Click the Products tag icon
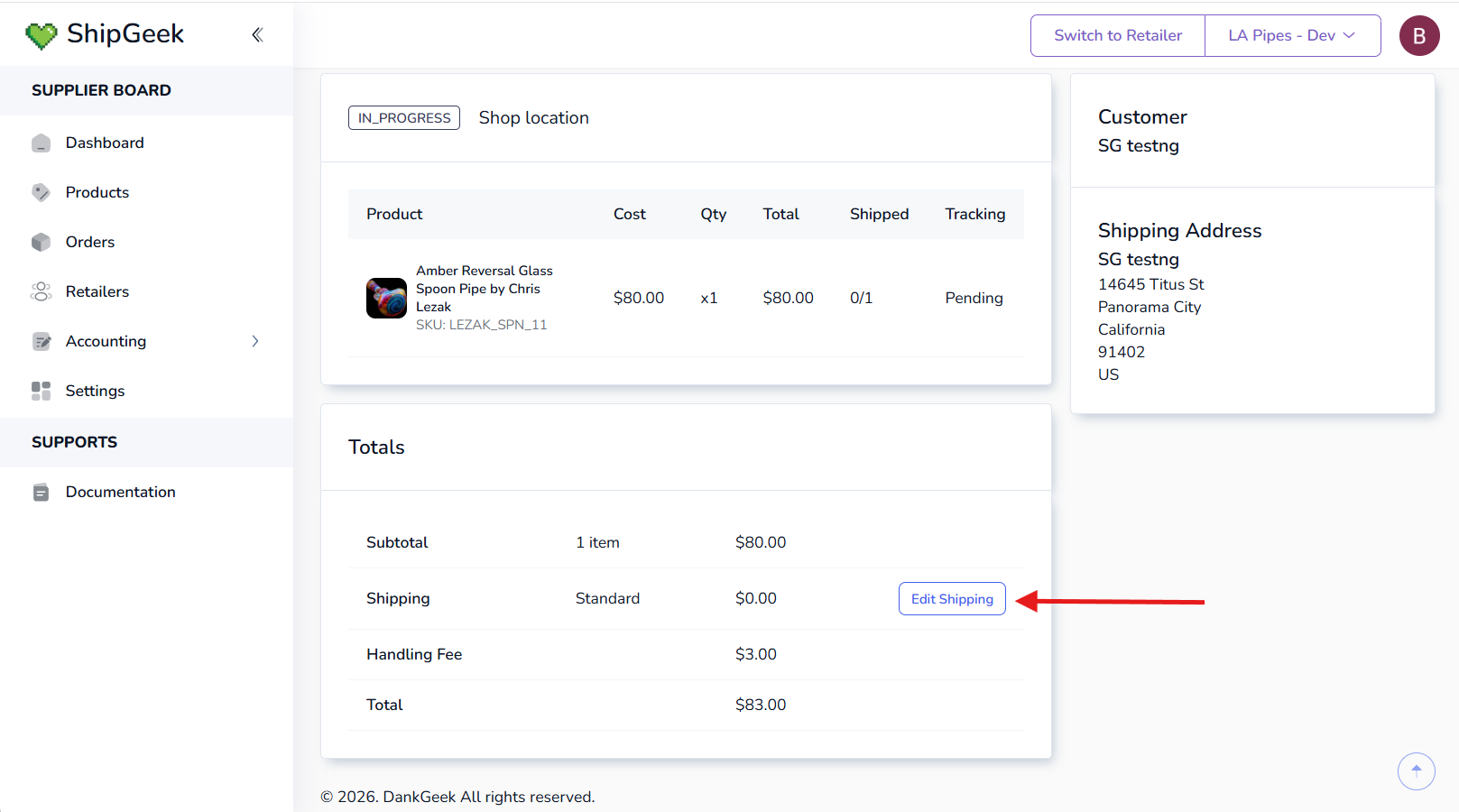Image resolution: width=1459 pixels, height=812 pixels. (41, 192)
